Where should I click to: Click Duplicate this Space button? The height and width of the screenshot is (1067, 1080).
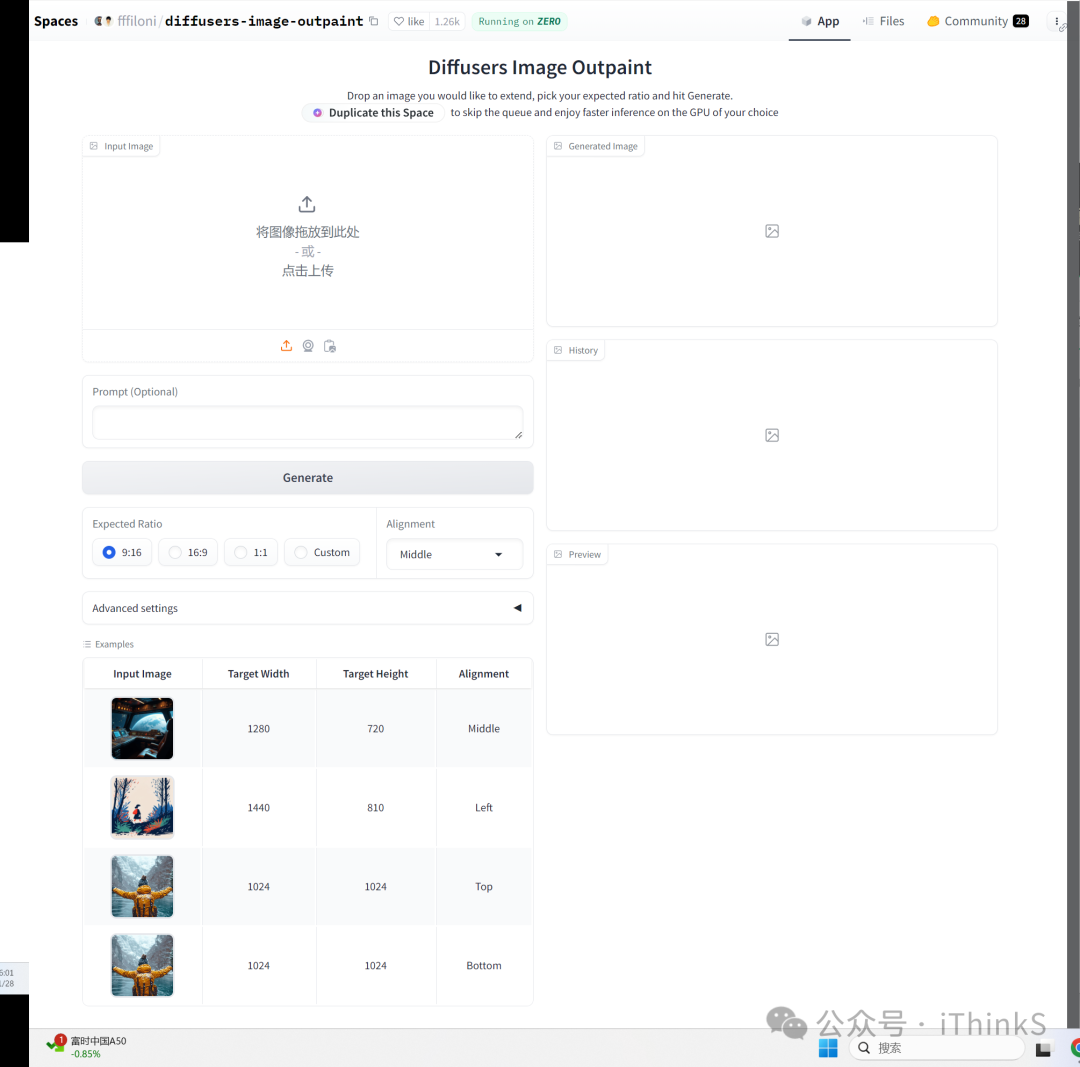point(373,113)
